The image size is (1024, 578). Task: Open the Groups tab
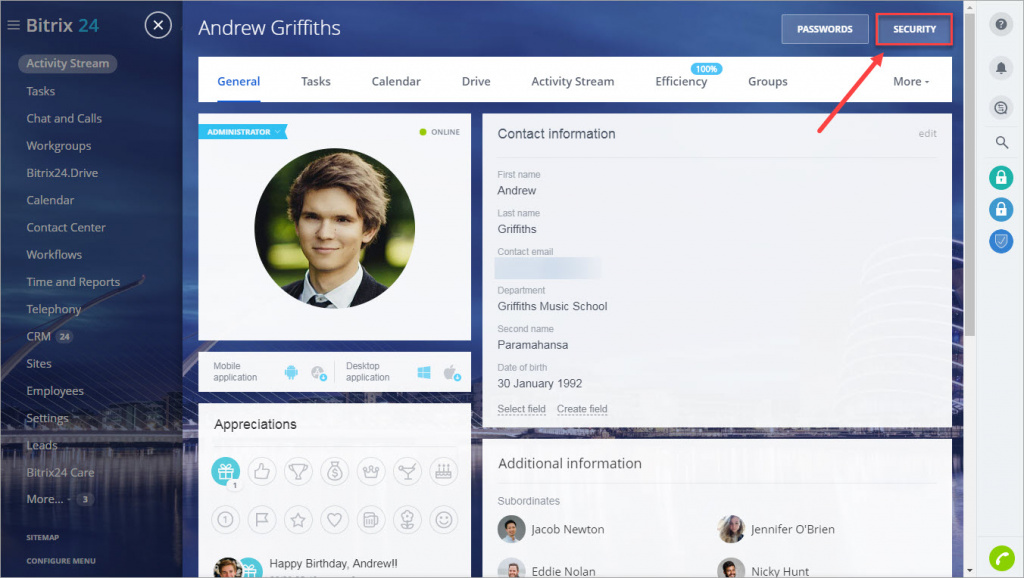[767, 82]
